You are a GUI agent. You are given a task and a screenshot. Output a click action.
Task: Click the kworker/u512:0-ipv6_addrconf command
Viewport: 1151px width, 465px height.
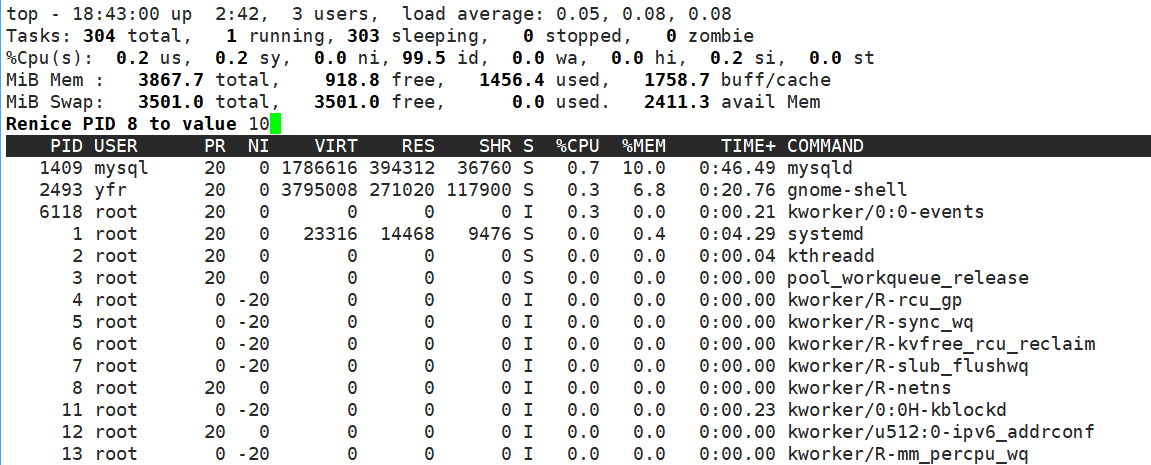pyautogui.click(x=941, y=432)
